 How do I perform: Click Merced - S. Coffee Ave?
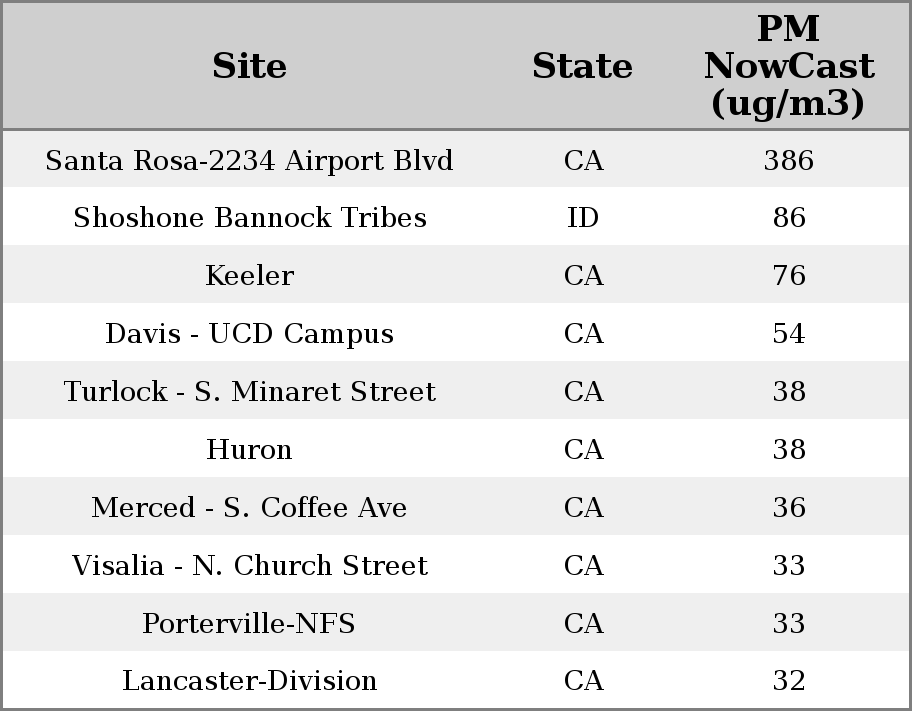click(249, 508)
